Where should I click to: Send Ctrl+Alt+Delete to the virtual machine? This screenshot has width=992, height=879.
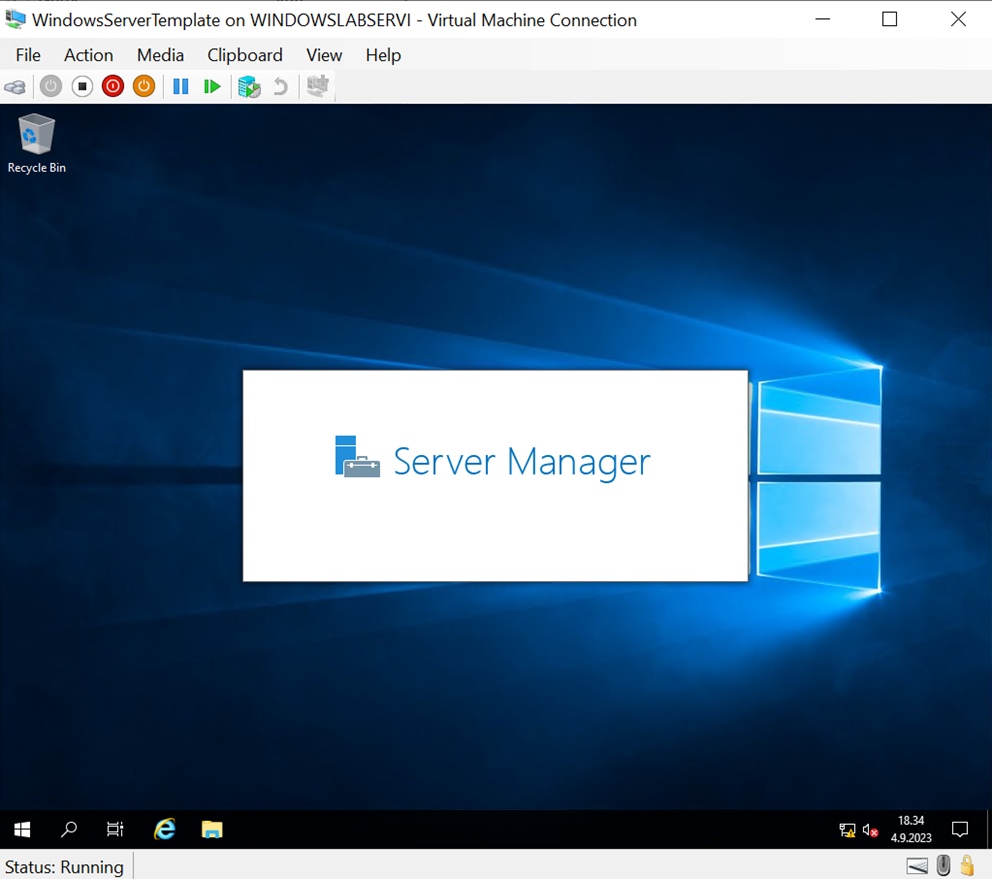pos(15,86)
